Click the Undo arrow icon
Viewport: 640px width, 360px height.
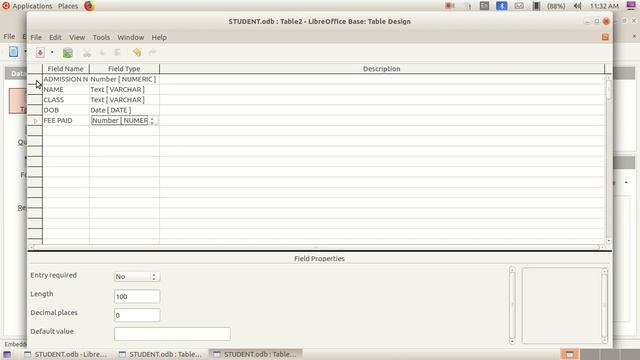[137, 53]
